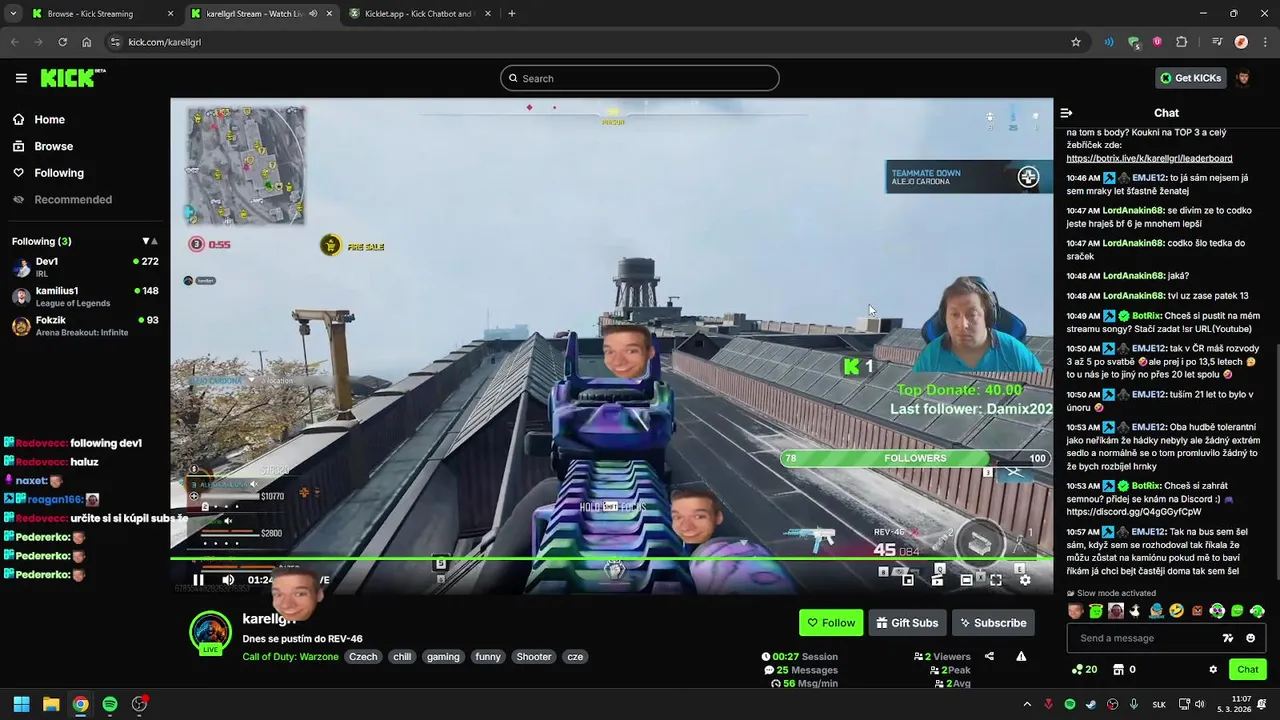View site information icon
1280x720 pixels.
(x=115, y=42)
